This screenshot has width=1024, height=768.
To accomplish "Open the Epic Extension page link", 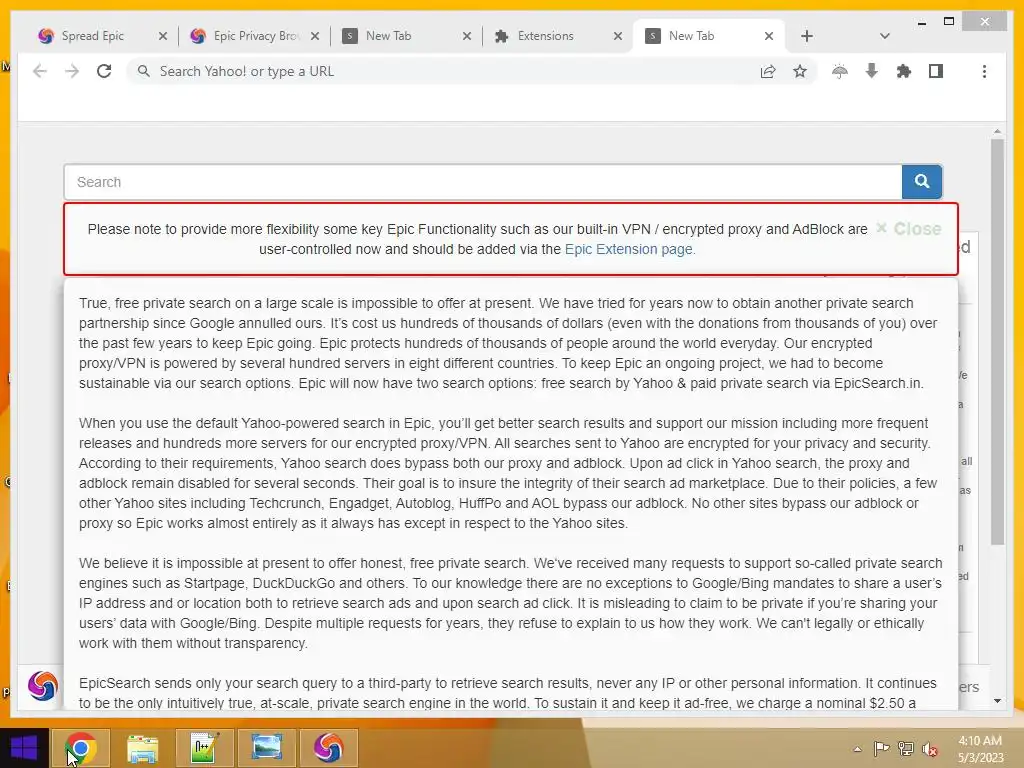I will click(628, 249).
